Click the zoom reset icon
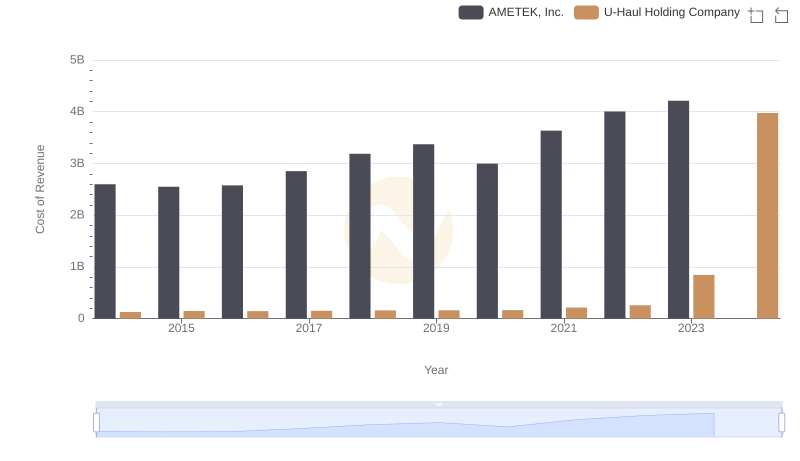The image size is (800, 461). 781,15
